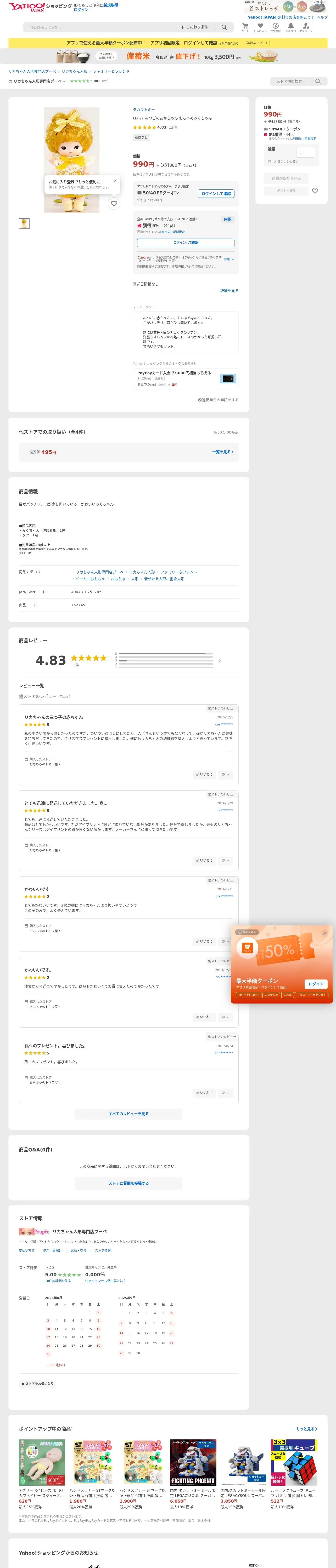336x1568 pixels.
Task: Click いいね on the 2015/12/5 review
Action: pos(204,774)
